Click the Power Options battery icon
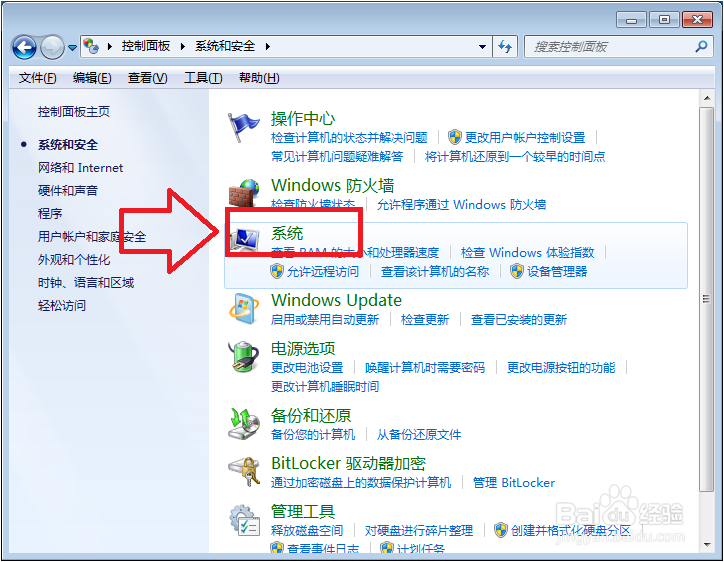This screenshot has height=562, width=724. 243,357
